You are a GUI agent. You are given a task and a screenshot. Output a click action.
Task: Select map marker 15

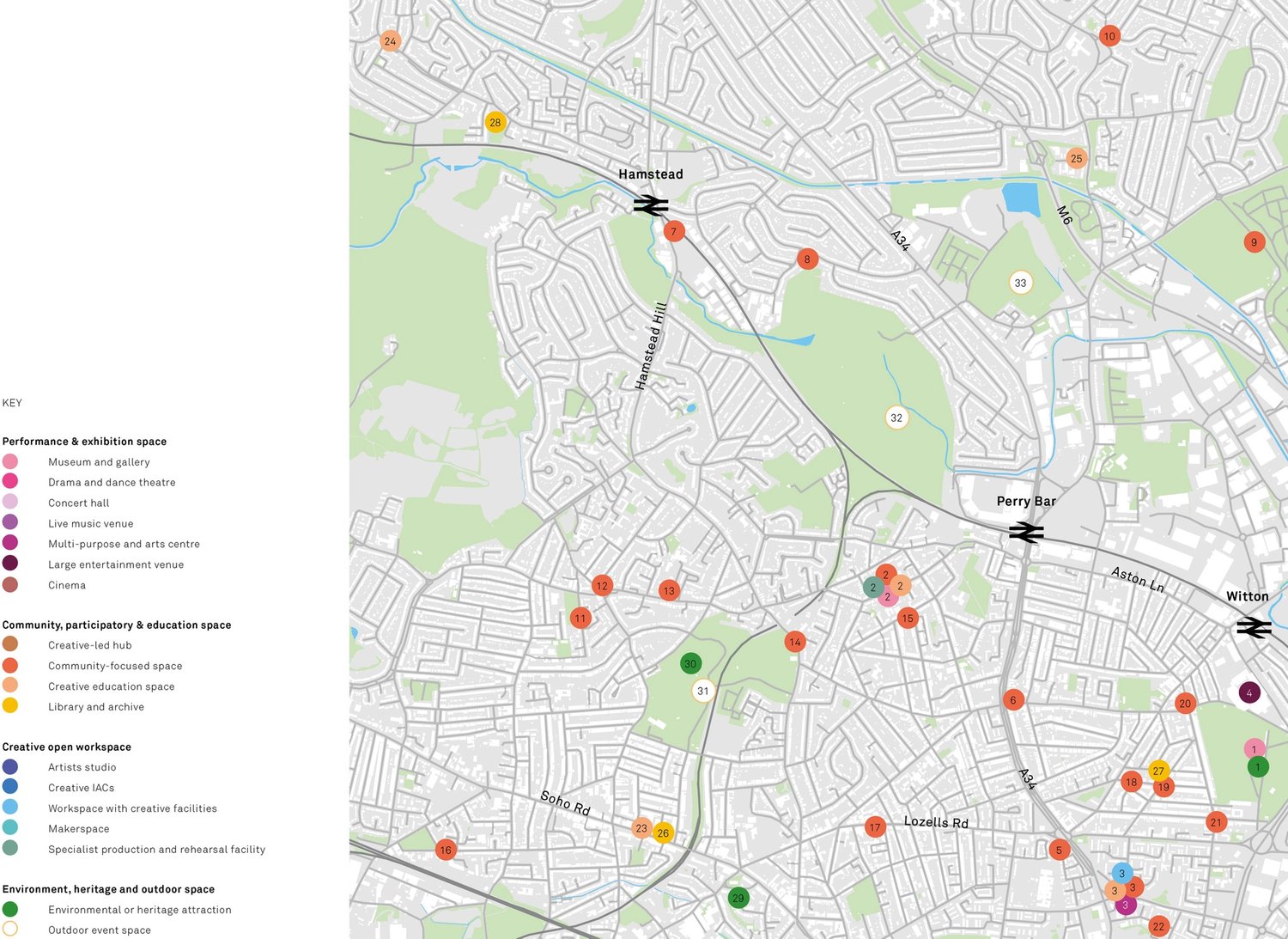pos(908,618)
